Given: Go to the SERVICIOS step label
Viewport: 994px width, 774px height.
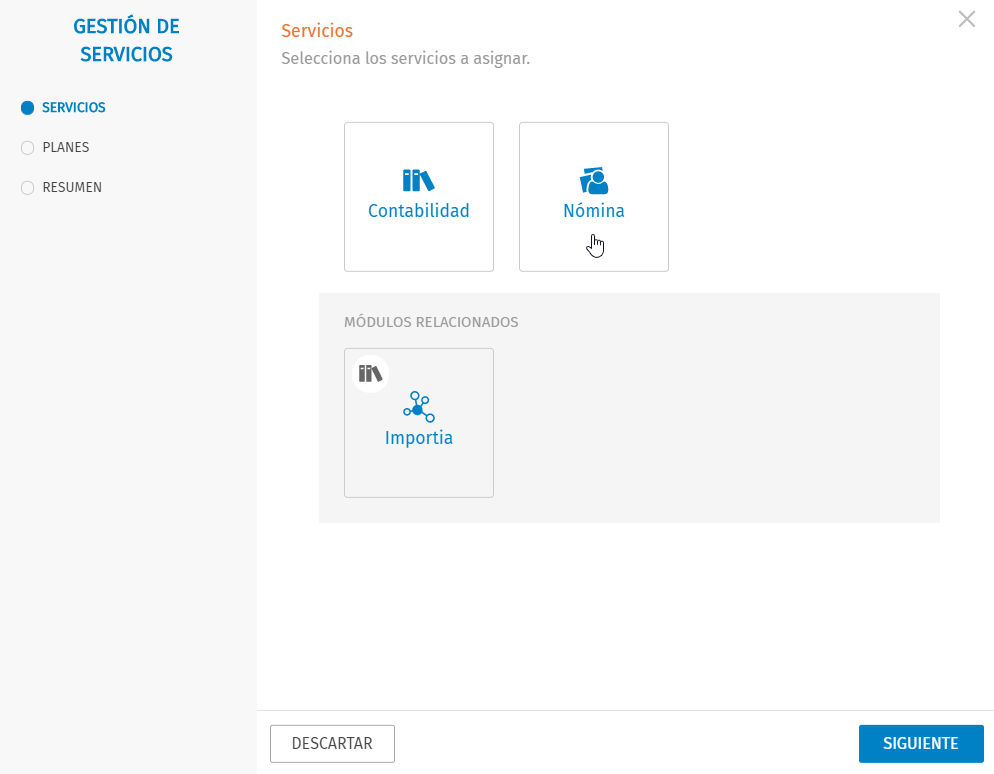Looking at the screenshot, I should pos(74,108).
